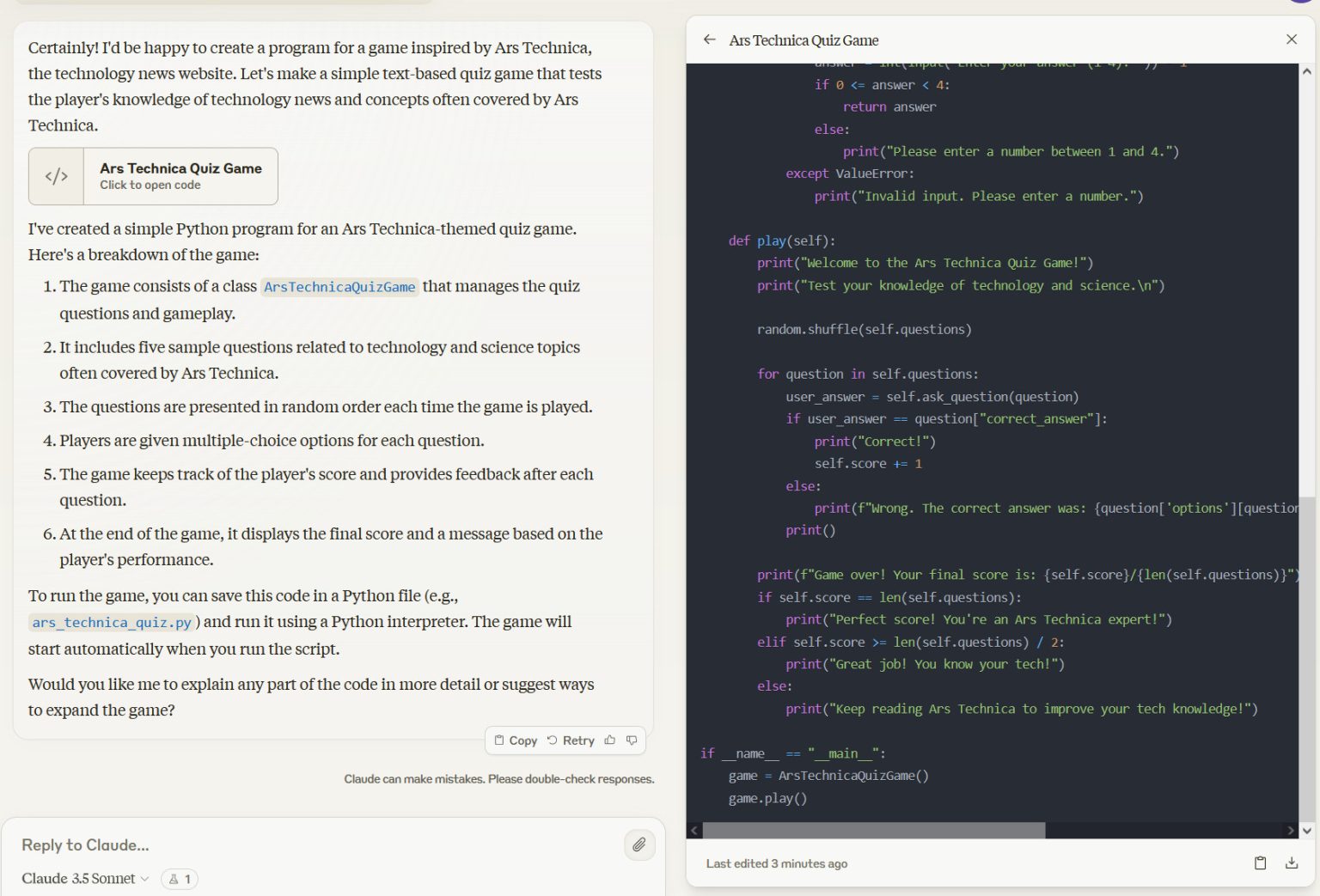
Task: Click the code brackets icon on artifact card
Action: tap(57, 176)
